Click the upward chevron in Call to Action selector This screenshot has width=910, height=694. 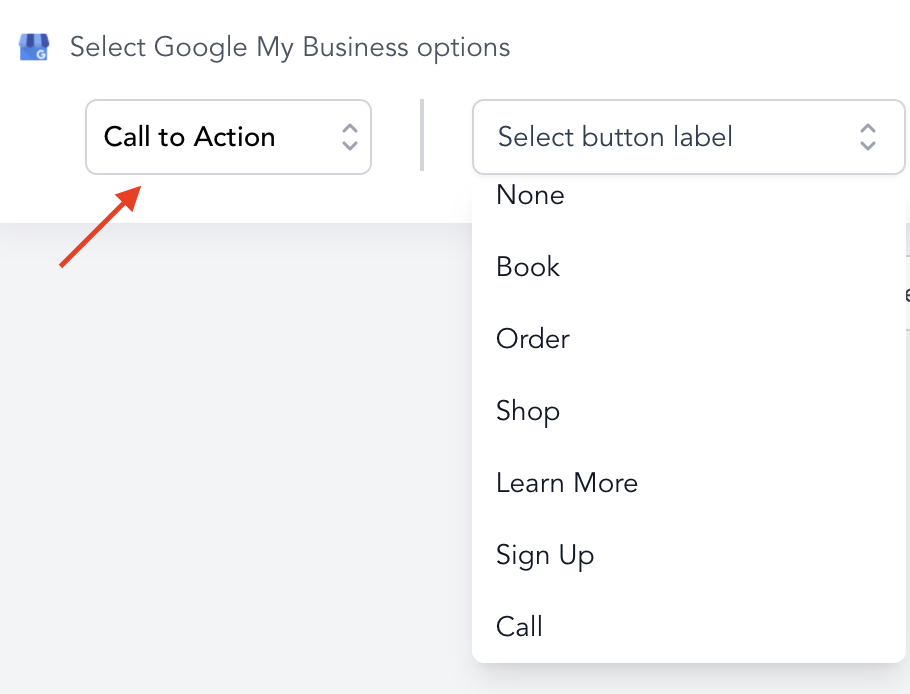[350, 128]
